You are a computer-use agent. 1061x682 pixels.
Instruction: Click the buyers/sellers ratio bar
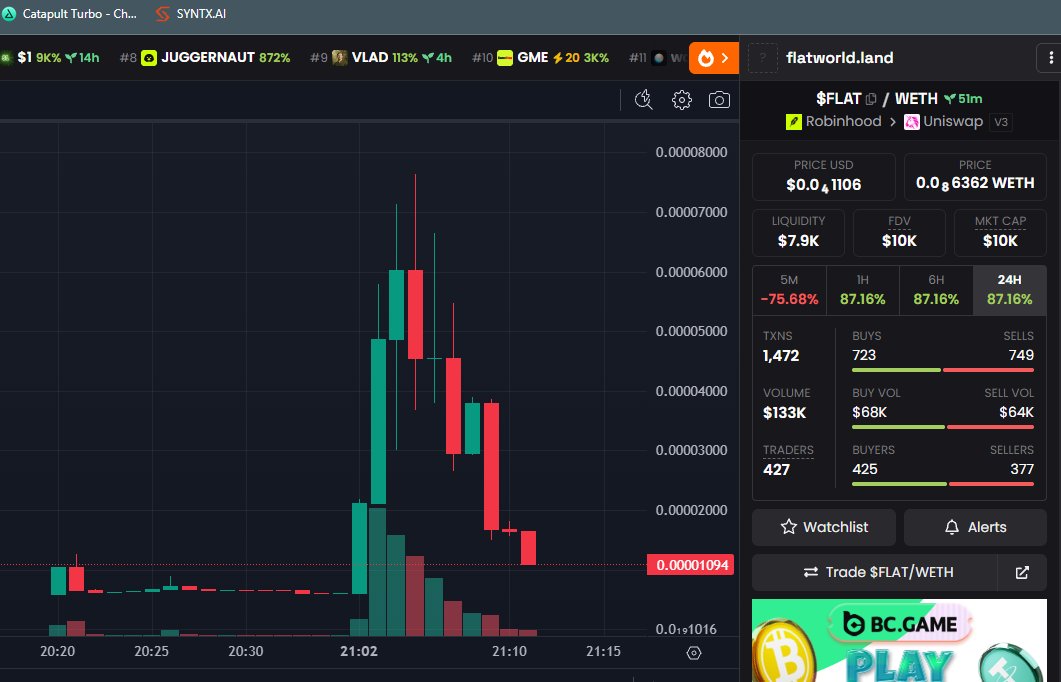[943, 484]
